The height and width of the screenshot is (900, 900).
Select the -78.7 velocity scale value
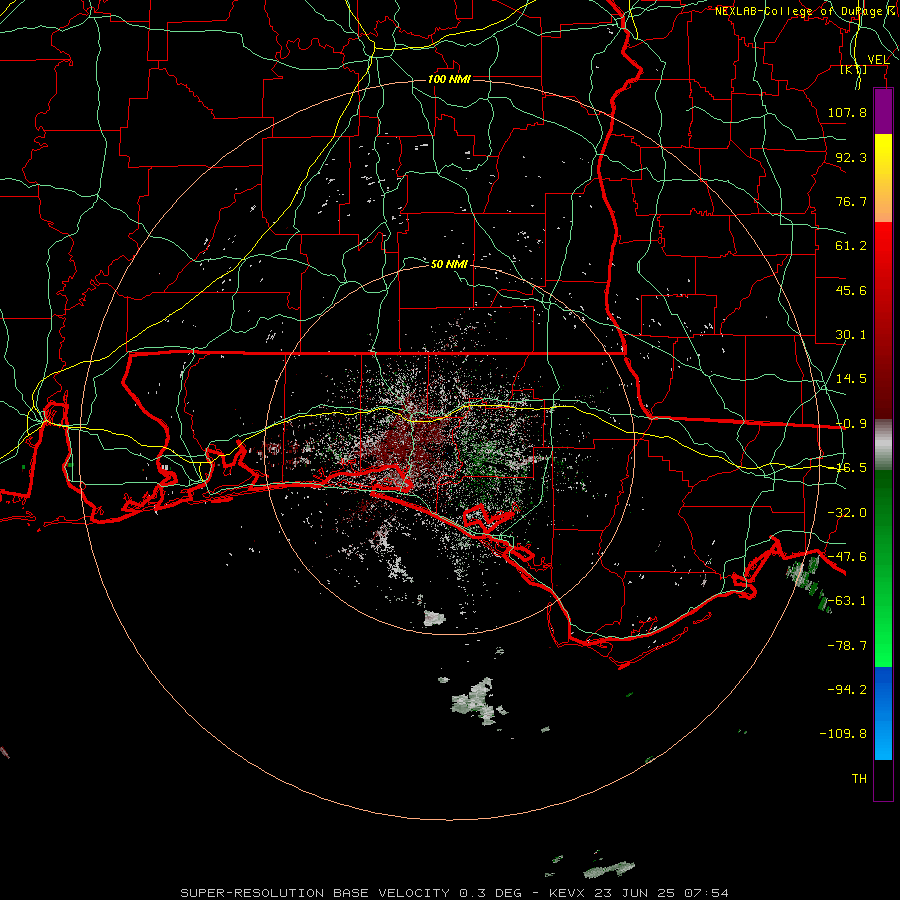click(x=847, y=646)
